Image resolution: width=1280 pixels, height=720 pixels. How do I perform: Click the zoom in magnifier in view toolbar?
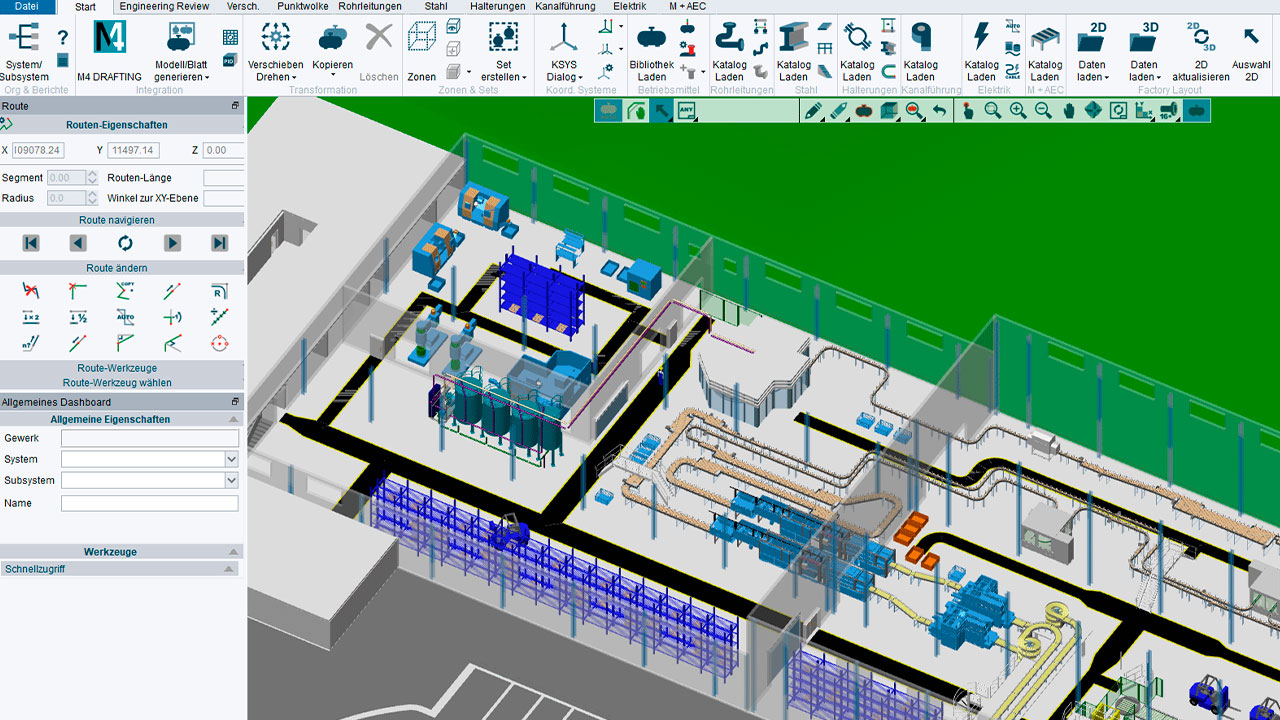[x=1018, y=111]
